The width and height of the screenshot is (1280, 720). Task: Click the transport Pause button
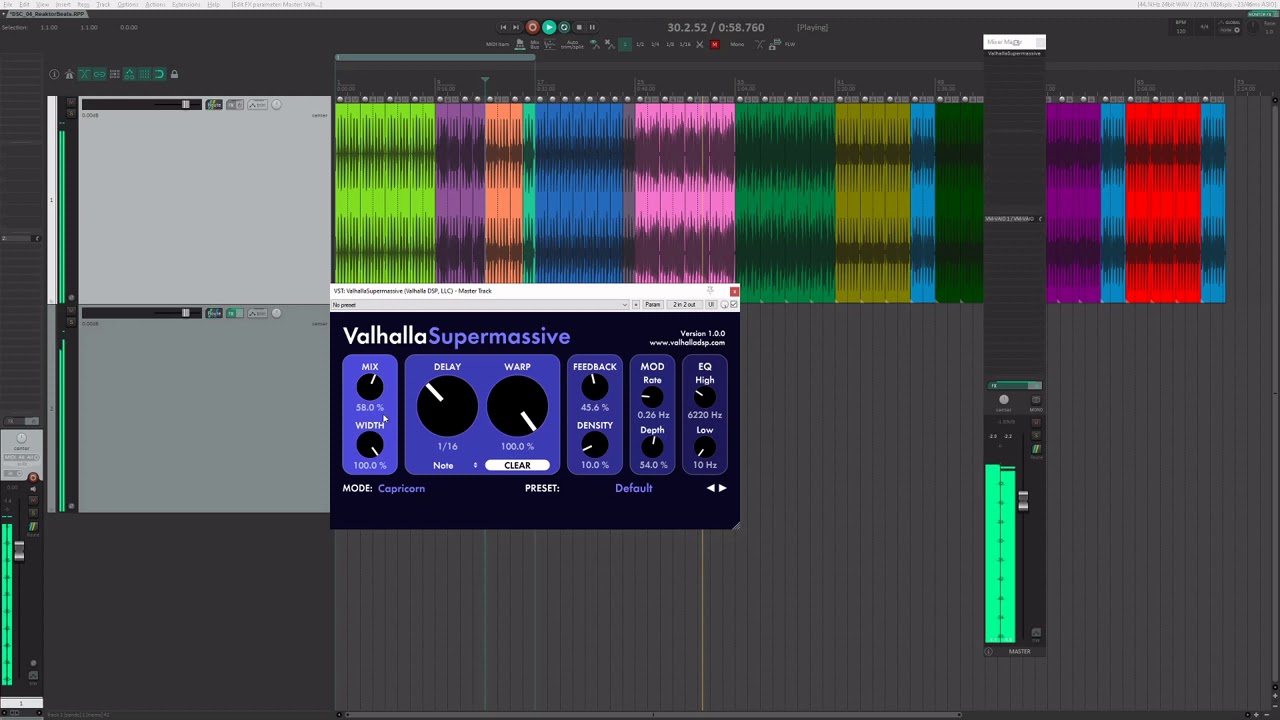click(x=592, y=27)
